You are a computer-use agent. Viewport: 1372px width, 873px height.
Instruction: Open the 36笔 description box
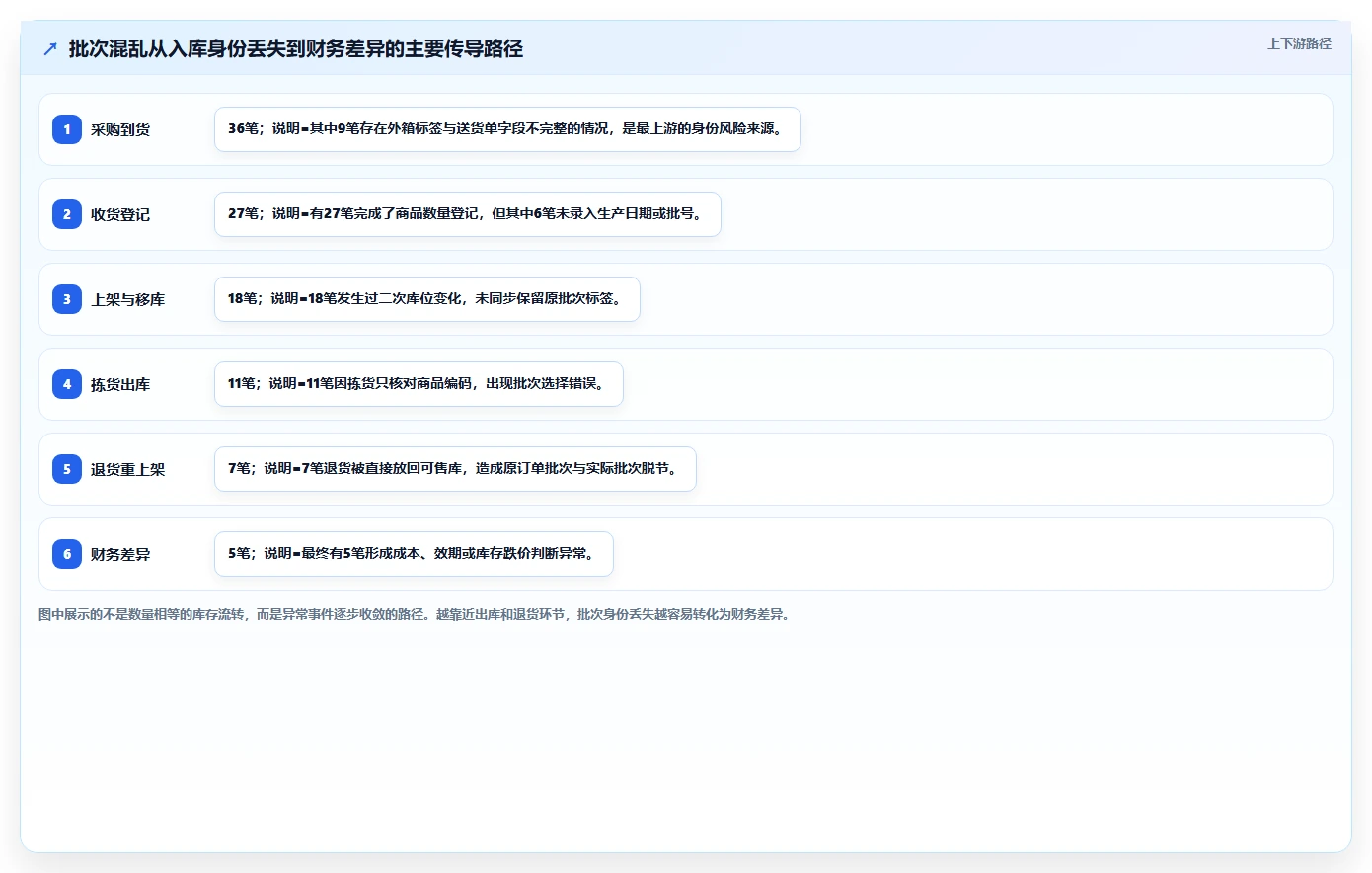[x=507, y=129]
